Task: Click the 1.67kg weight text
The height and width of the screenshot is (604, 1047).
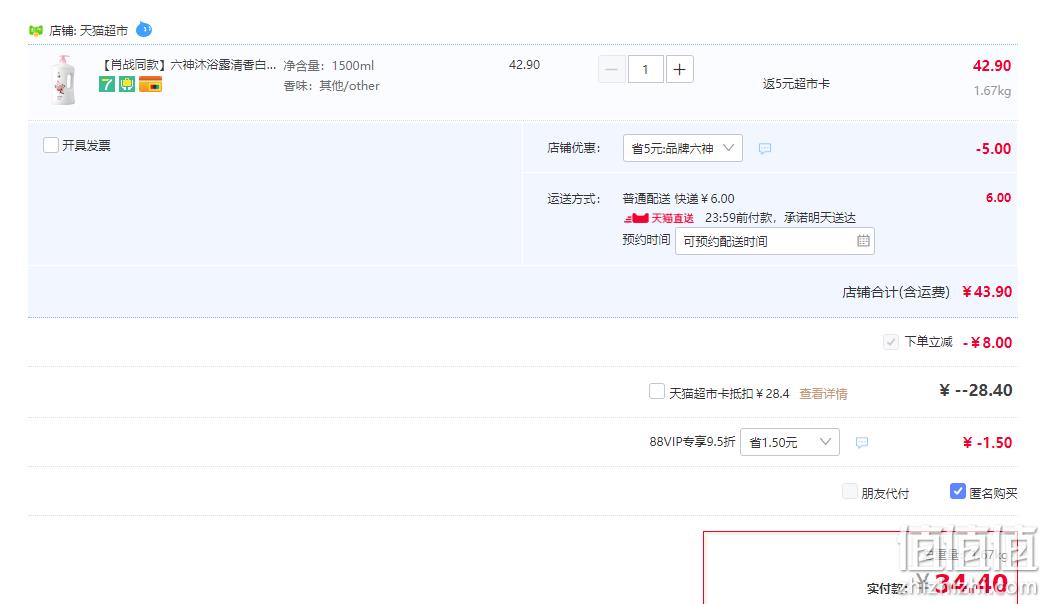Action: [x=992, y=91]
